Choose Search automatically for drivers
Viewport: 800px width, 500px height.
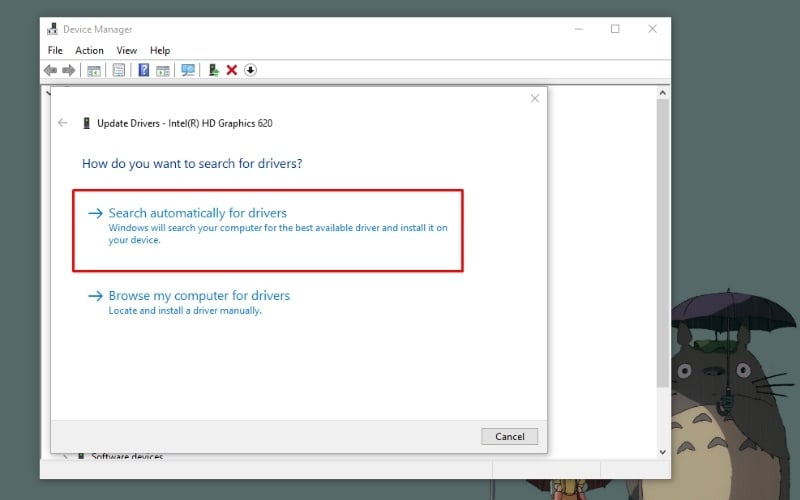pyautogui.click(x=197, y=213)
